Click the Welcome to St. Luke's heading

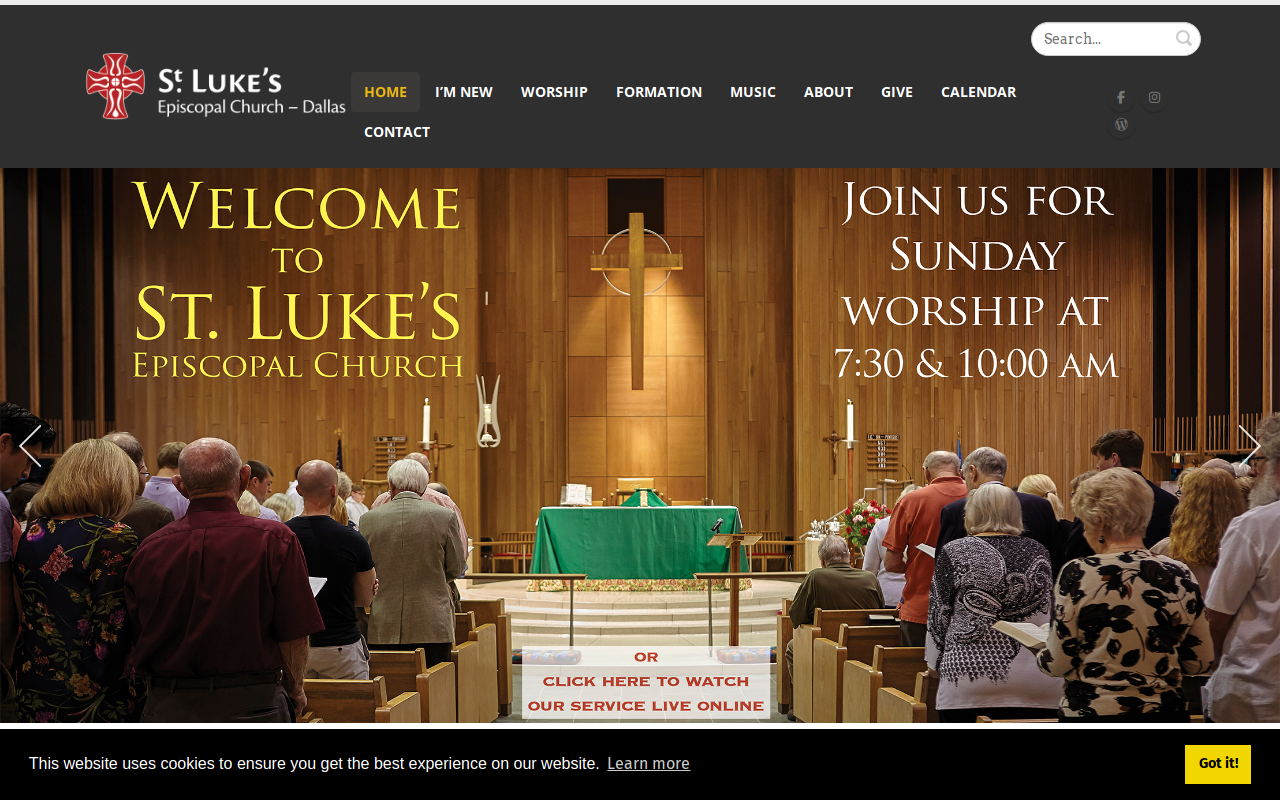(297, 279)
